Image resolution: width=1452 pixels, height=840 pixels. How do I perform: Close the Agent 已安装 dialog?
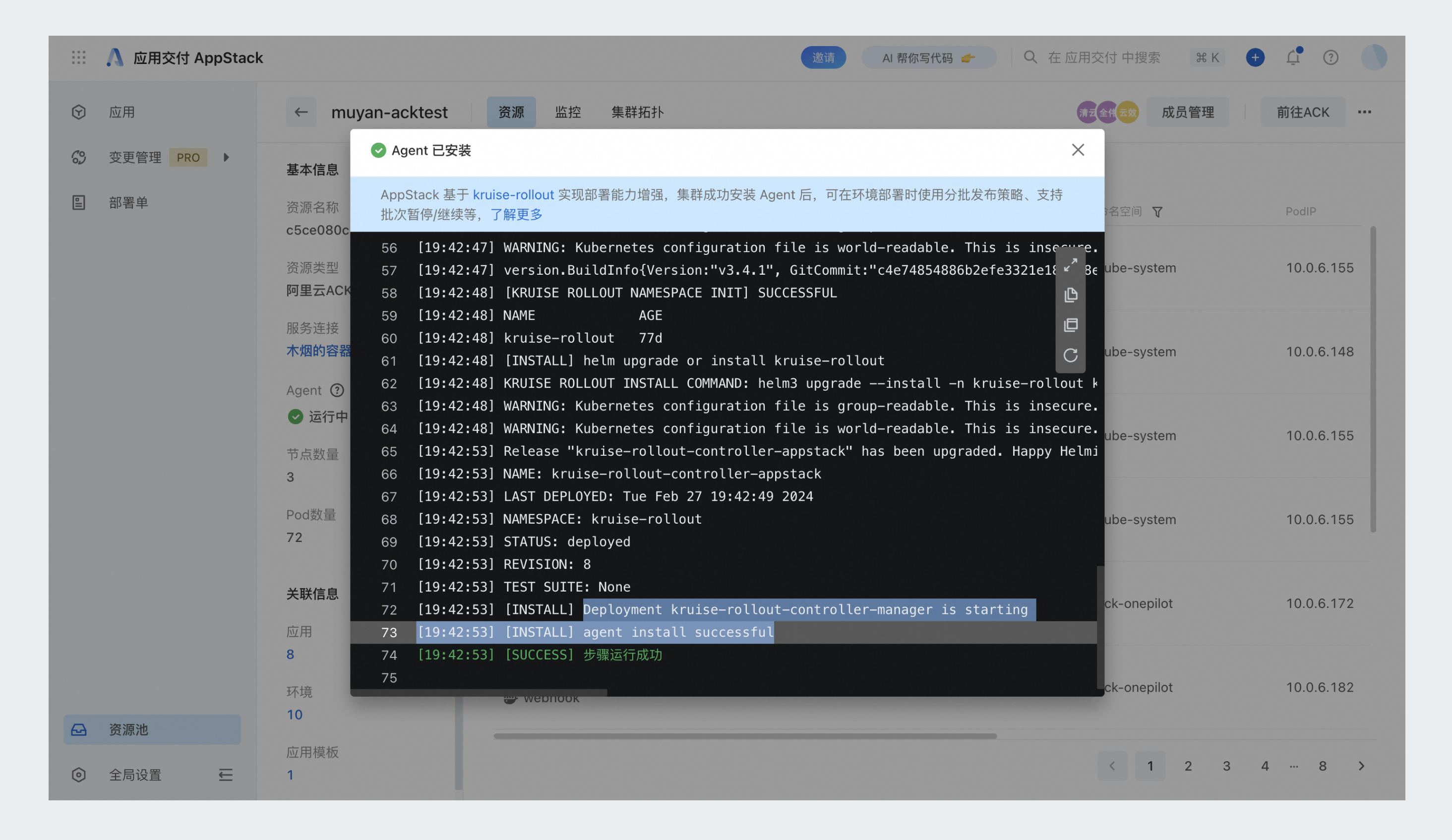click(1078, 150)
